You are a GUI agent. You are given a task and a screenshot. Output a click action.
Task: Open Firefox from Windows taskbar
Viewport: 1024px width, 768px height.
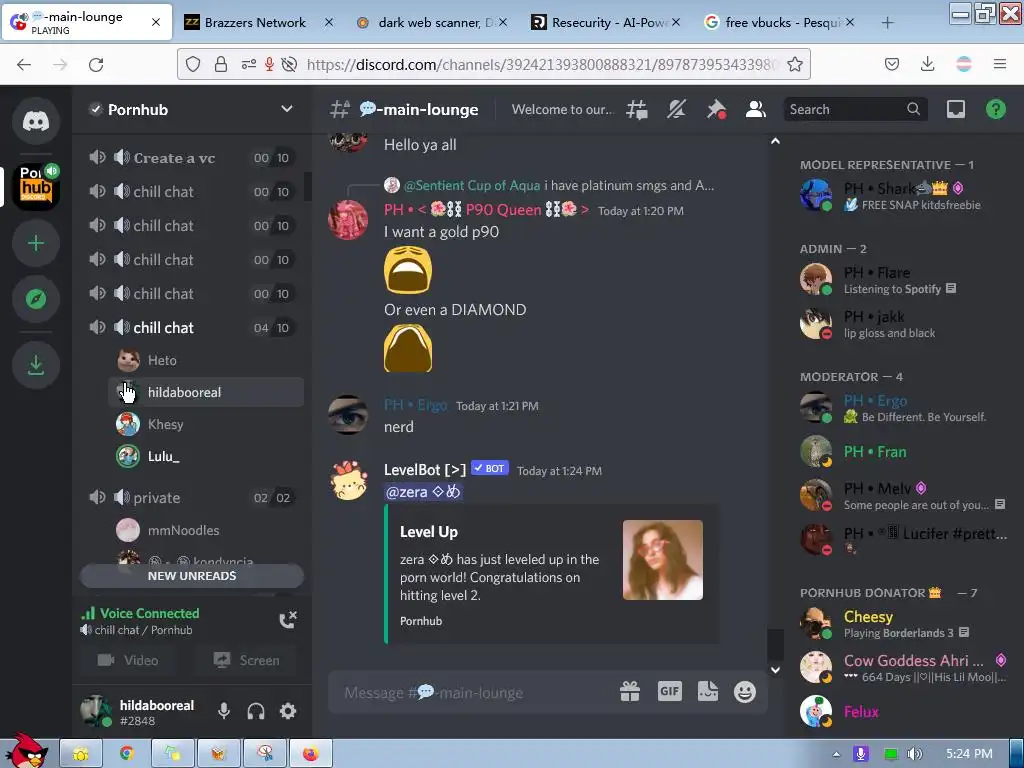pos(311,754)
